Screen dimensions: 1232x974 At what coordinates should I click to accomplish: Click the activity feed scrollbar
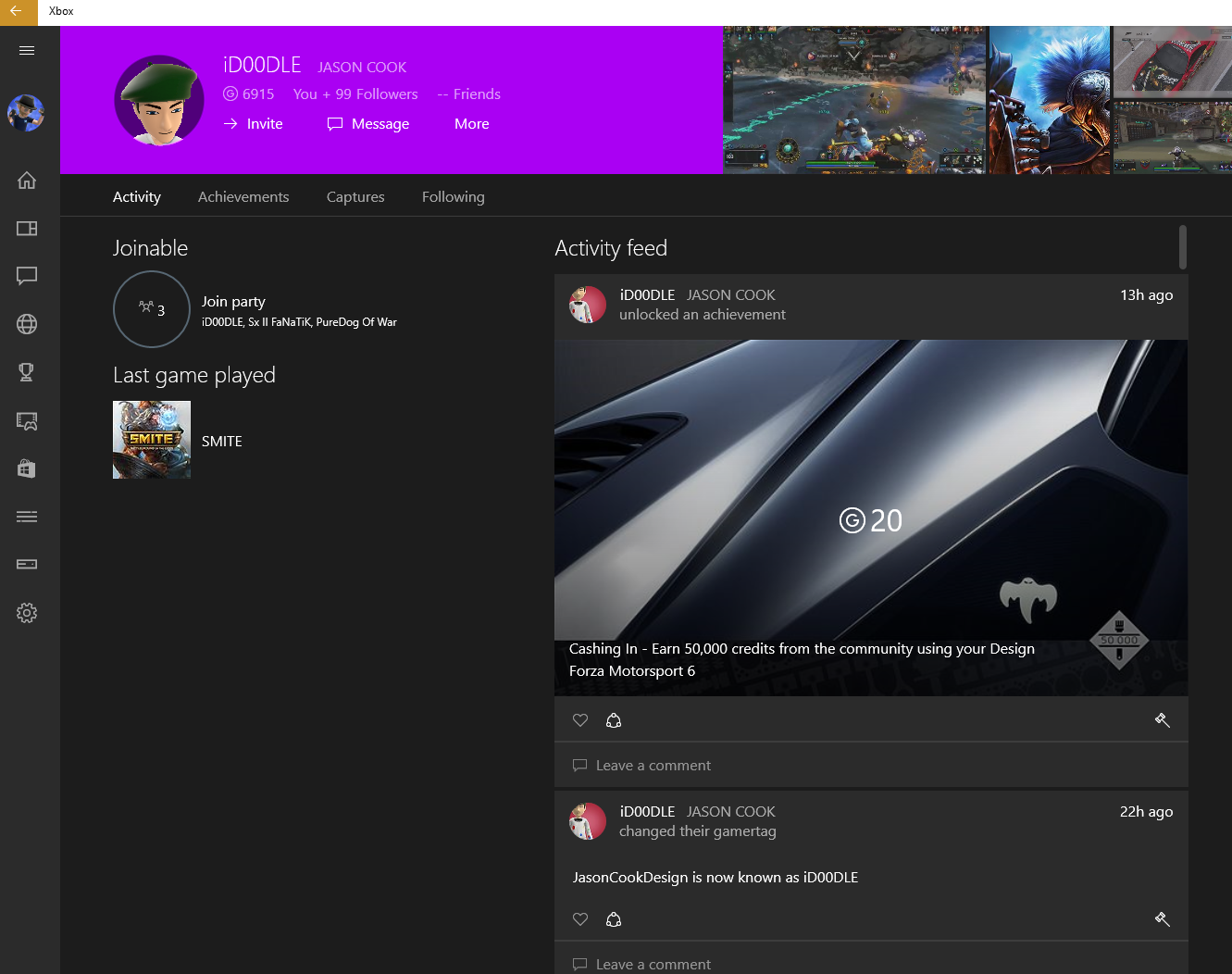pyautogui.click(x=1183, y=247)
